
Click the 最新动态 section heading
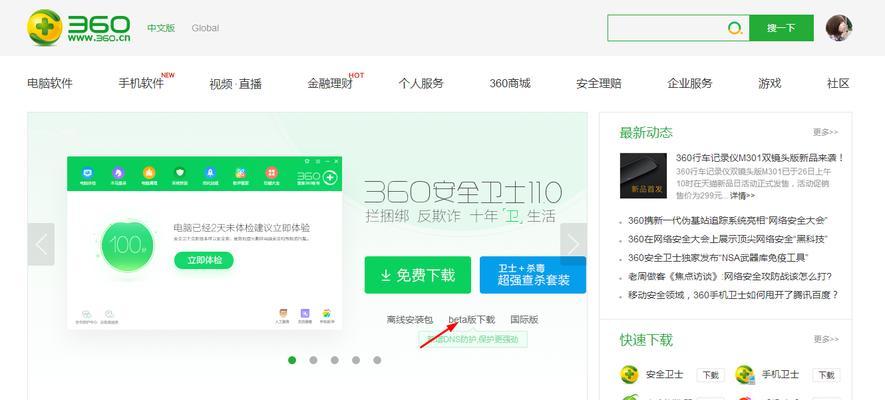(646, 133)
